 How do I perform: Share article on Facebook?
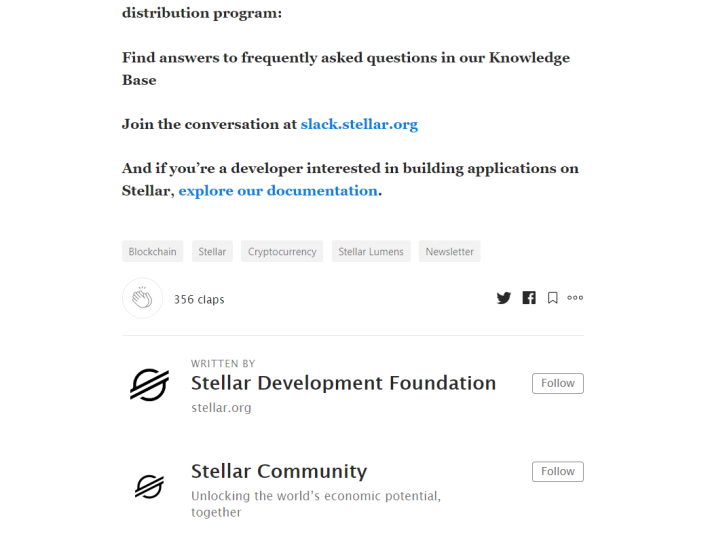point(529,298)
